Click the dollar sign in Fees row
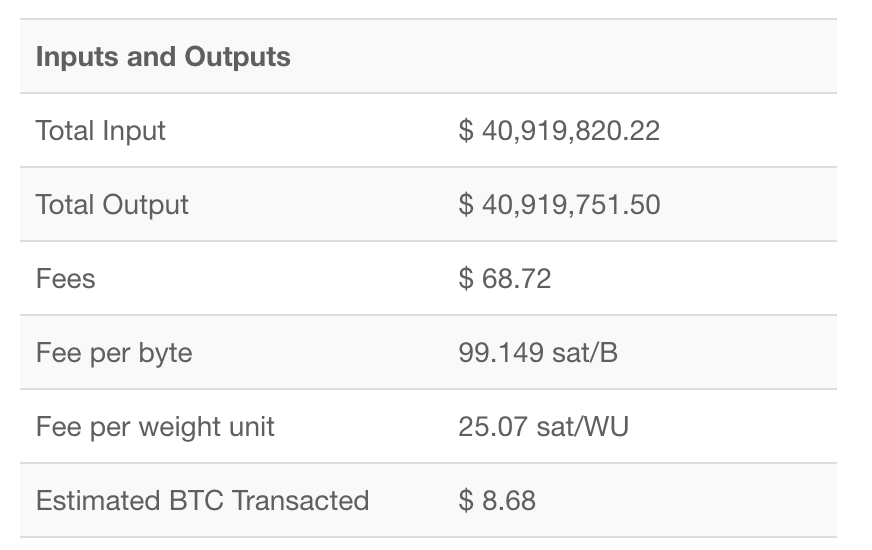 tap(466, 279)
